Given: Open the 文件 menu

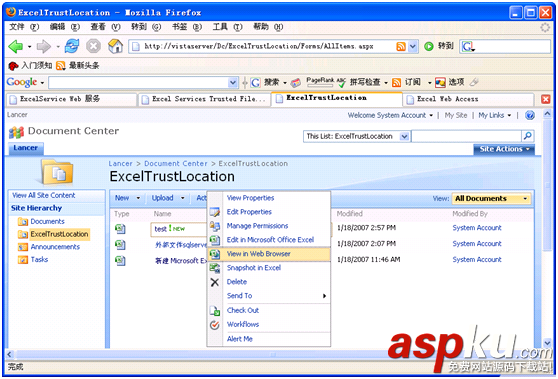Looking at the screenshot, I should 24,27.
